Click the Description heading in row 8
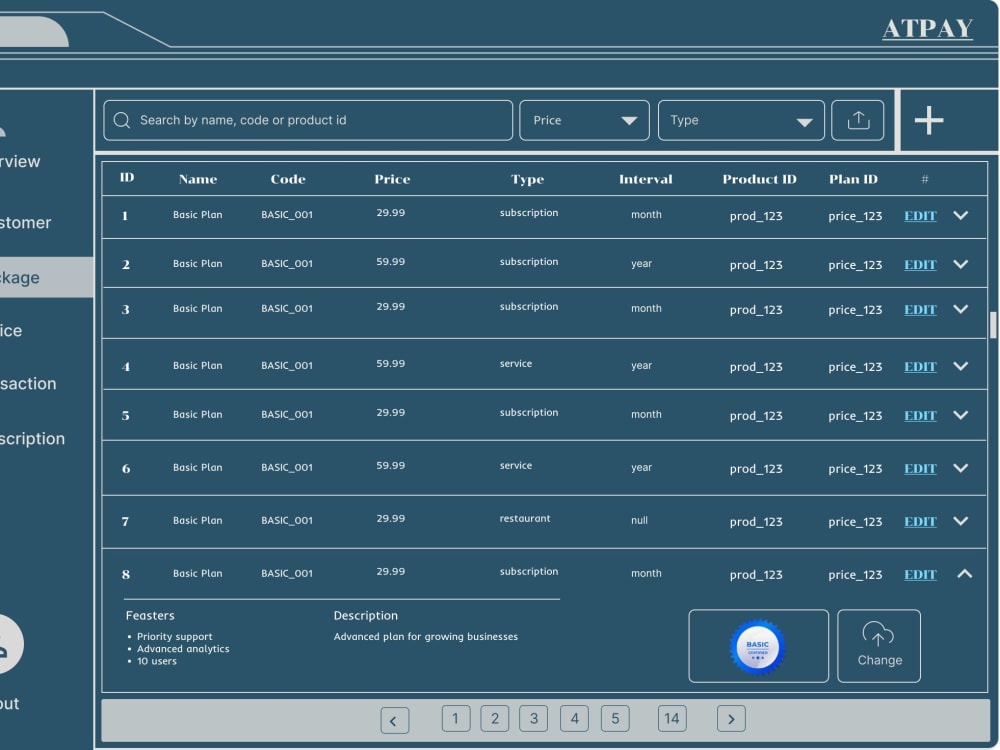The height and width of the screenshot is (750, 1000). tap(365, 615)
